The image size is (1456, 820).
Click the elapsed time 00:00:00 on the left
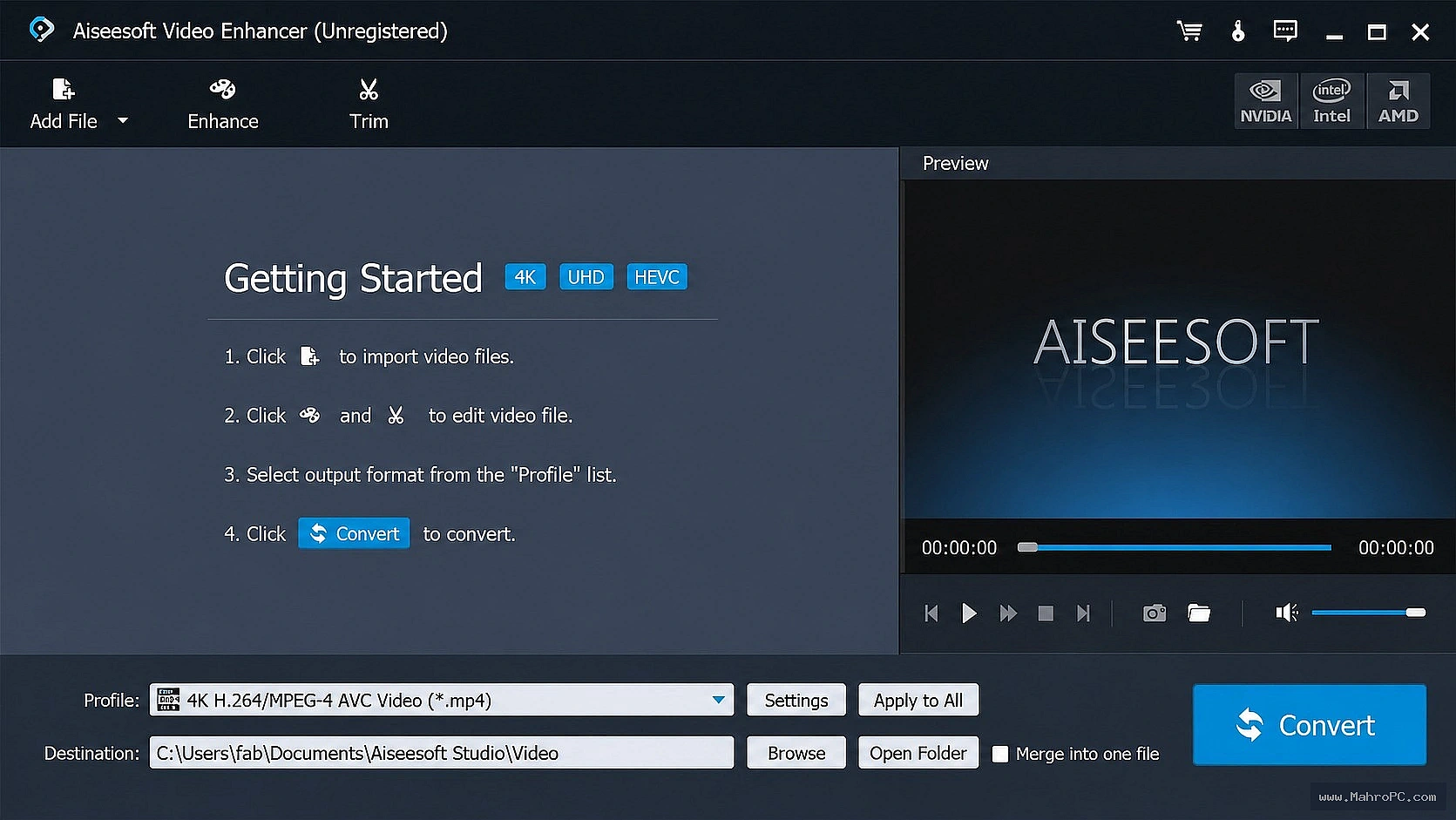[x=959, y=547]
